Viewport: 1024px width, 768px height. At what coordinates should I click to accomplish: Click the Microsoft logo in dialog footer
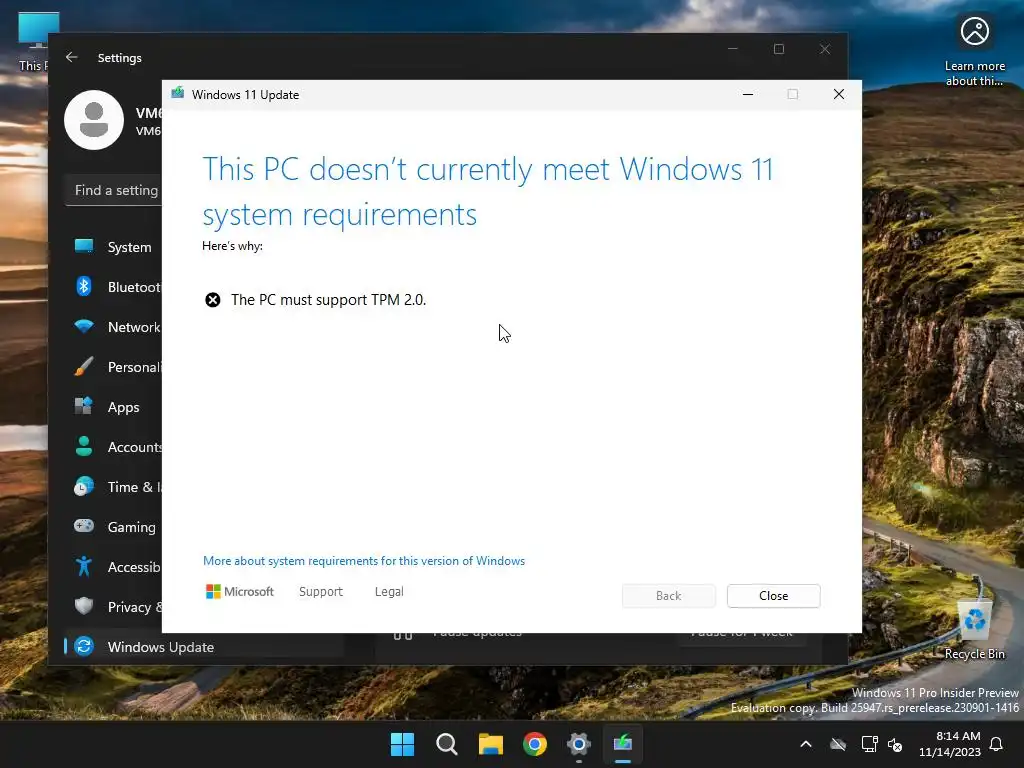click(x=240, y=592)
